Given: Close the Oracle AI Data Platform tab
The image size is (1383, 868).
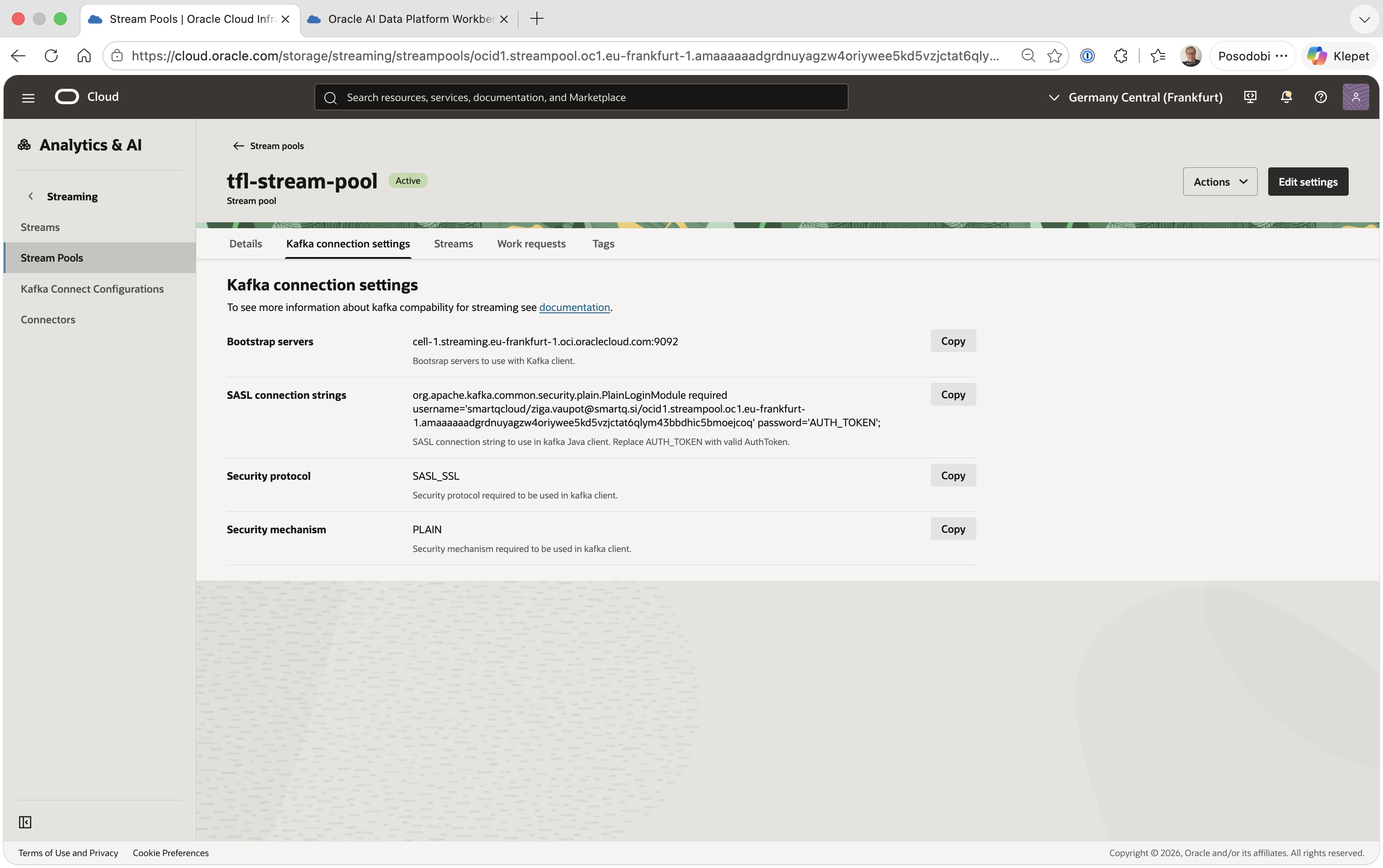Looking at the screenshot, I should pyautogui.click(x=504, y=19).
